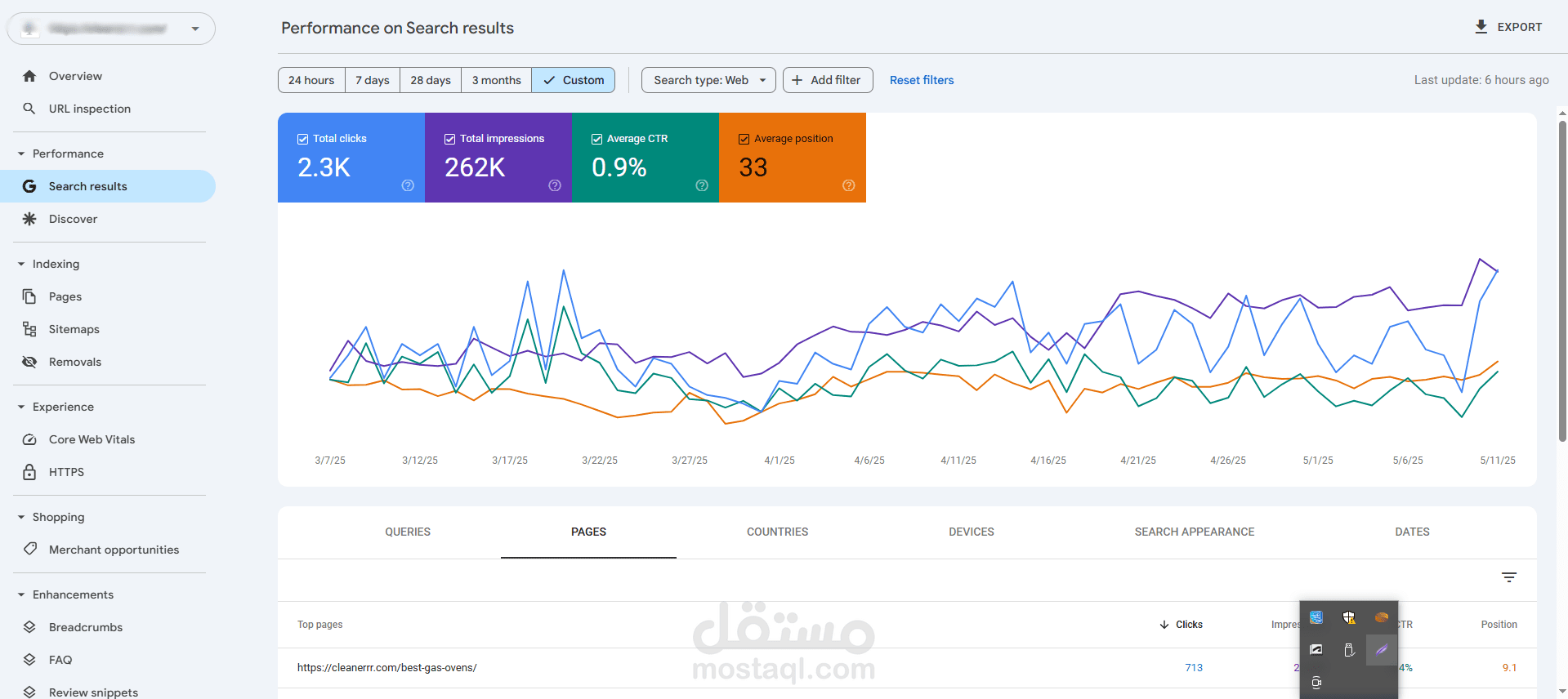Click the Core Web Vitals gauge icon

pos(29,439)
